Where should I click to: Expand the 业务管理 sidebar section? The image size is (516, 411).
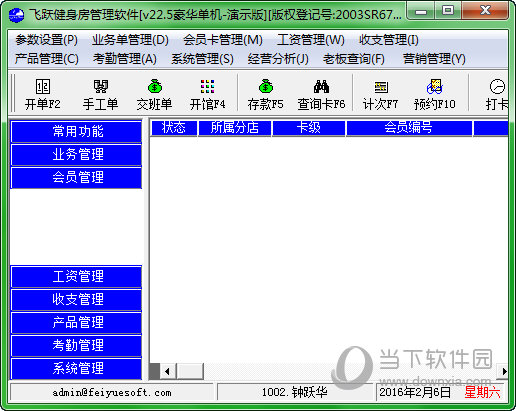point(76,154)
